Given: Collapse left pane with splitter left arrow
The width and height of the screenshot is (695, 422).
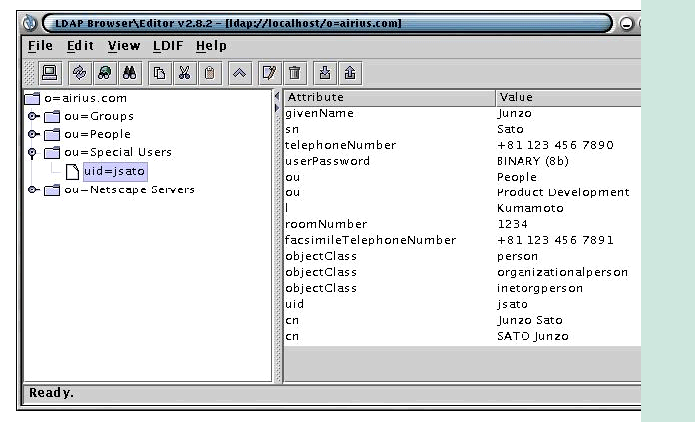Looking at the screenshot, I should click(277, 96).
